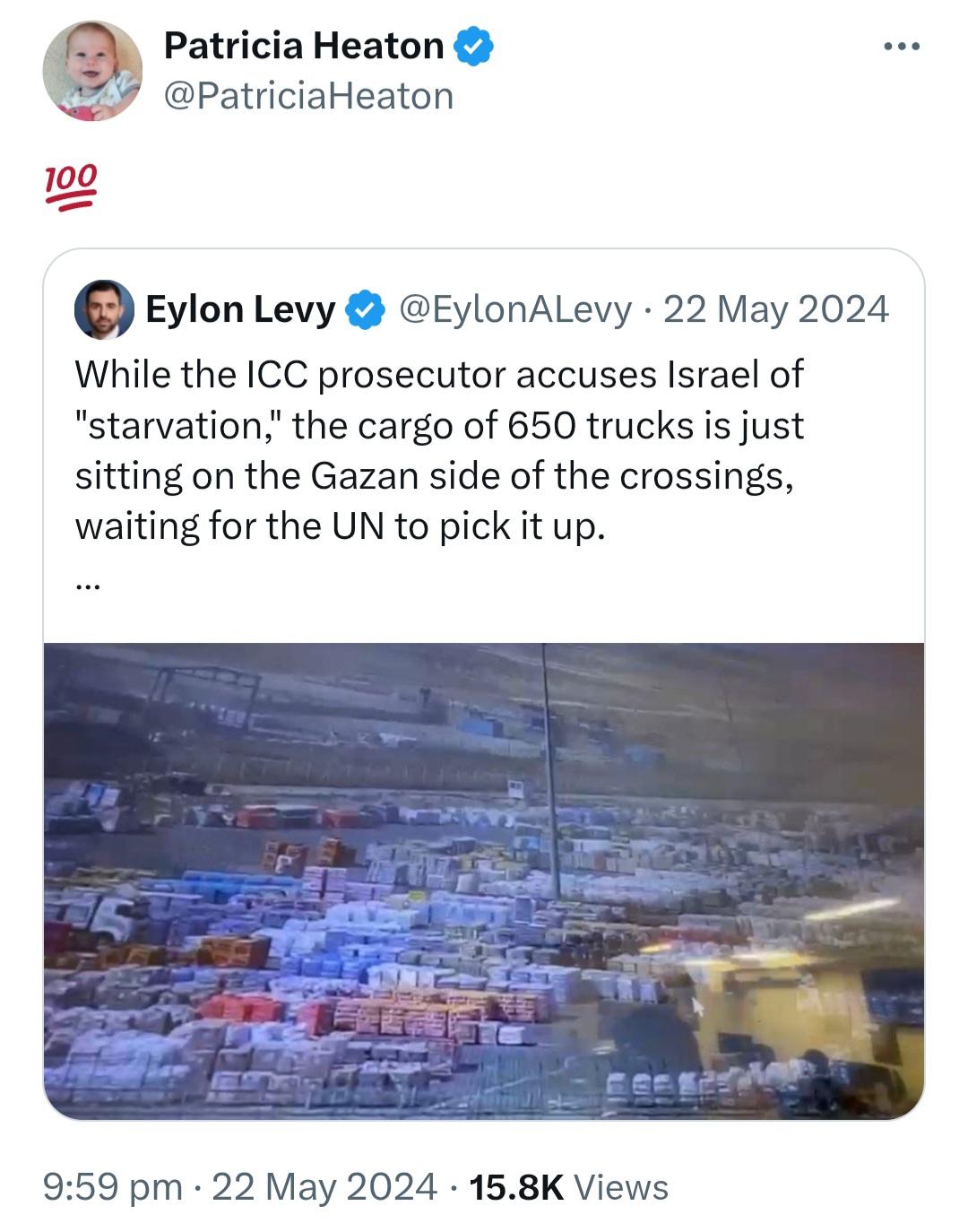The image size is (968, 1232).
Task: Click the line 'sitting on the Gazan side'
Action: (x=435, y=476)
